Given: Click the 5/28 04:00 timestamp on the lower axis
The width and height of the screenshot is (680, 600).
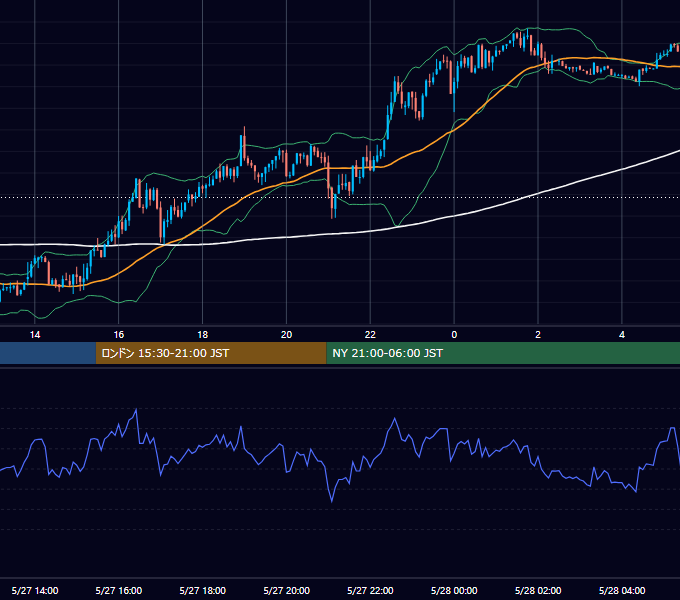Looking at the screenshot, I should (x=622, y=590).
